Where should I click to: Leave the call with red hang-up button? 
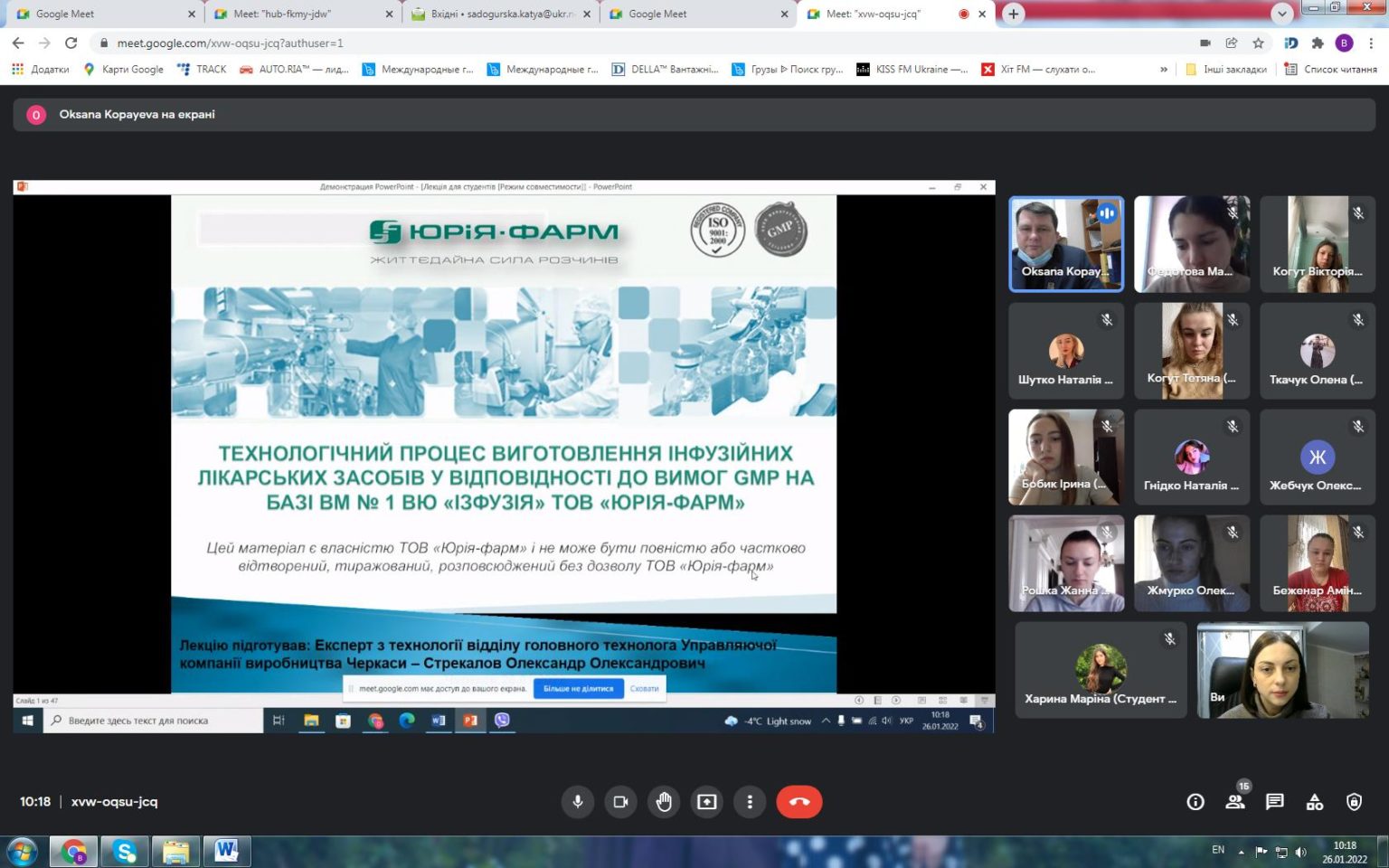point(799,801)
